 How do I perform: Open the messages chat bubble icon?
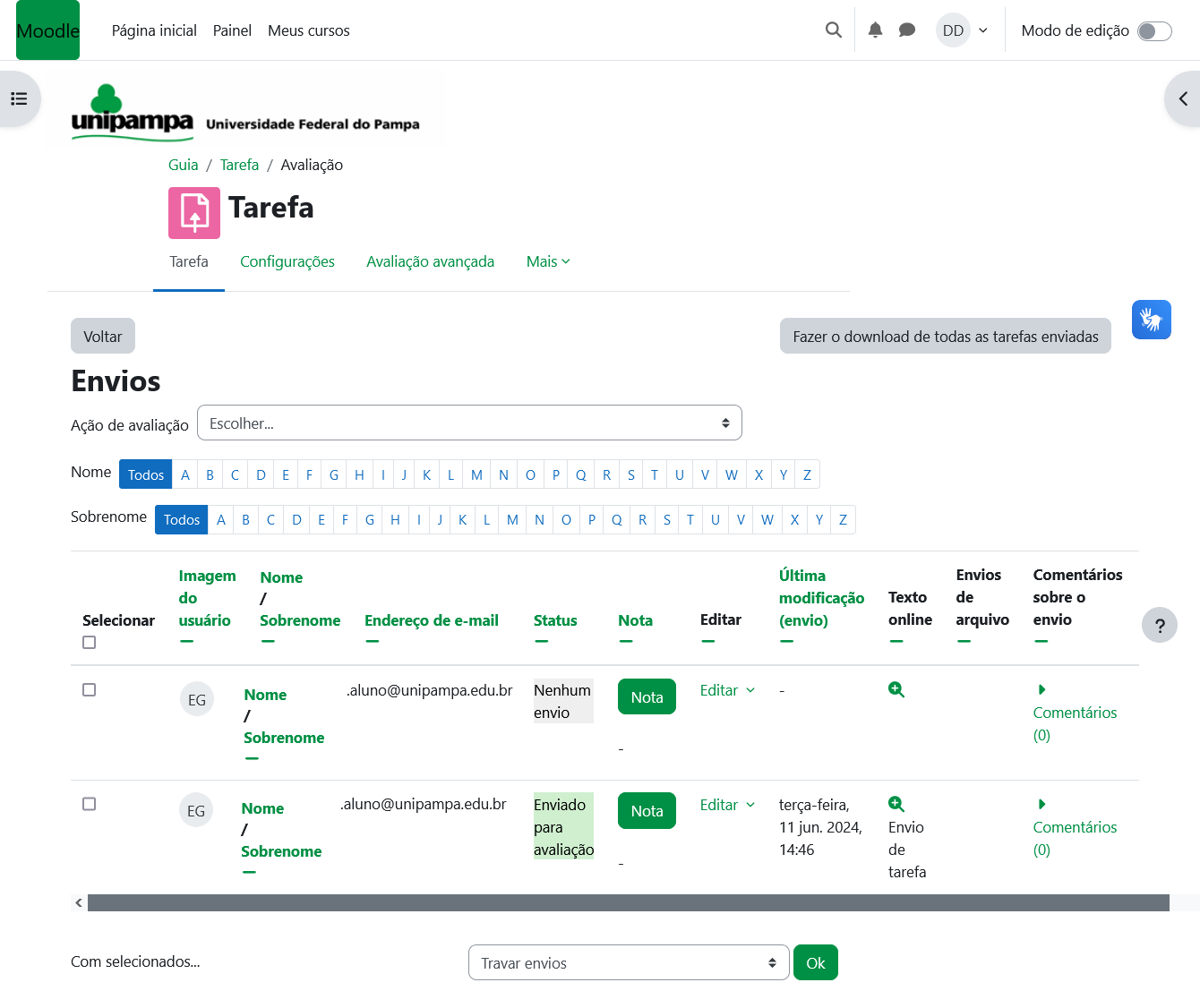(906, 30)
